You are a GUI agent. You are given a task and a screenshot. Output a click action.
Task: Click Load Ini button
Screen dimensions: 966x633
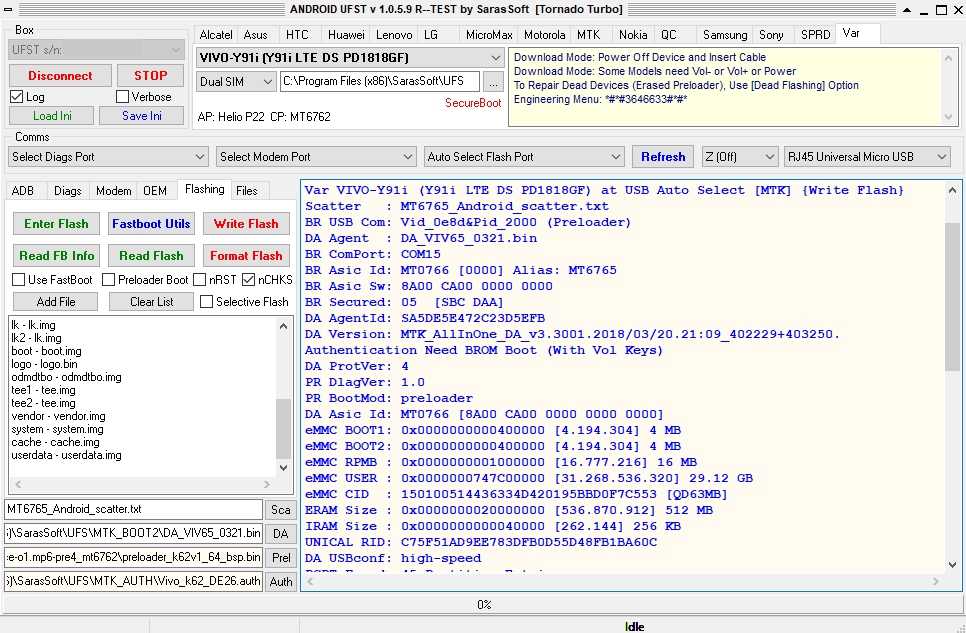52,116
